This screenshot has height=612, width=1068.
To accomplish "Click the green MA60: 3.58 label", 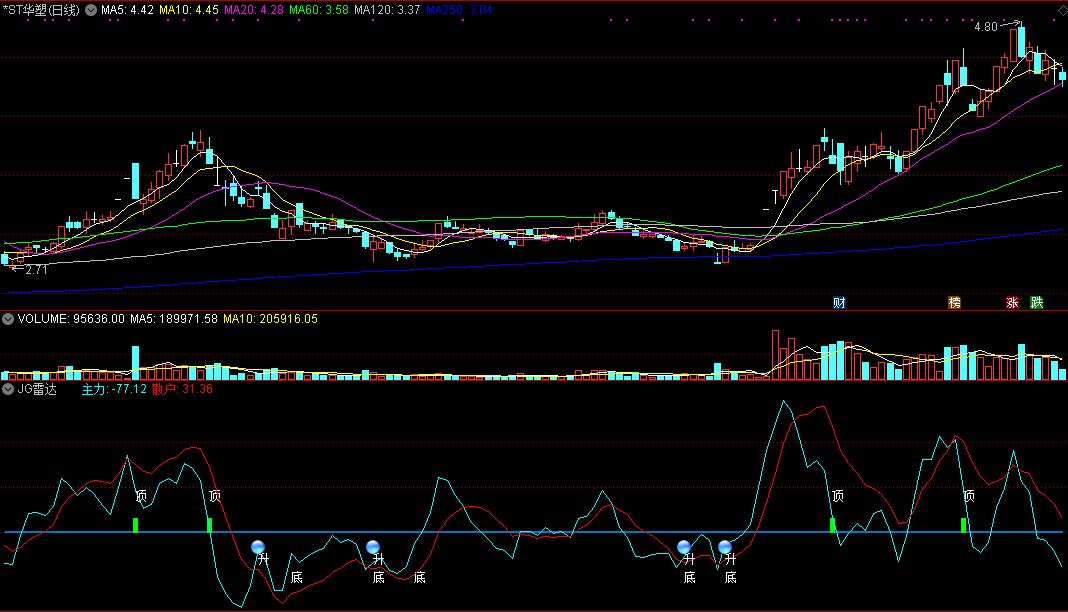I will click(319, 10).
